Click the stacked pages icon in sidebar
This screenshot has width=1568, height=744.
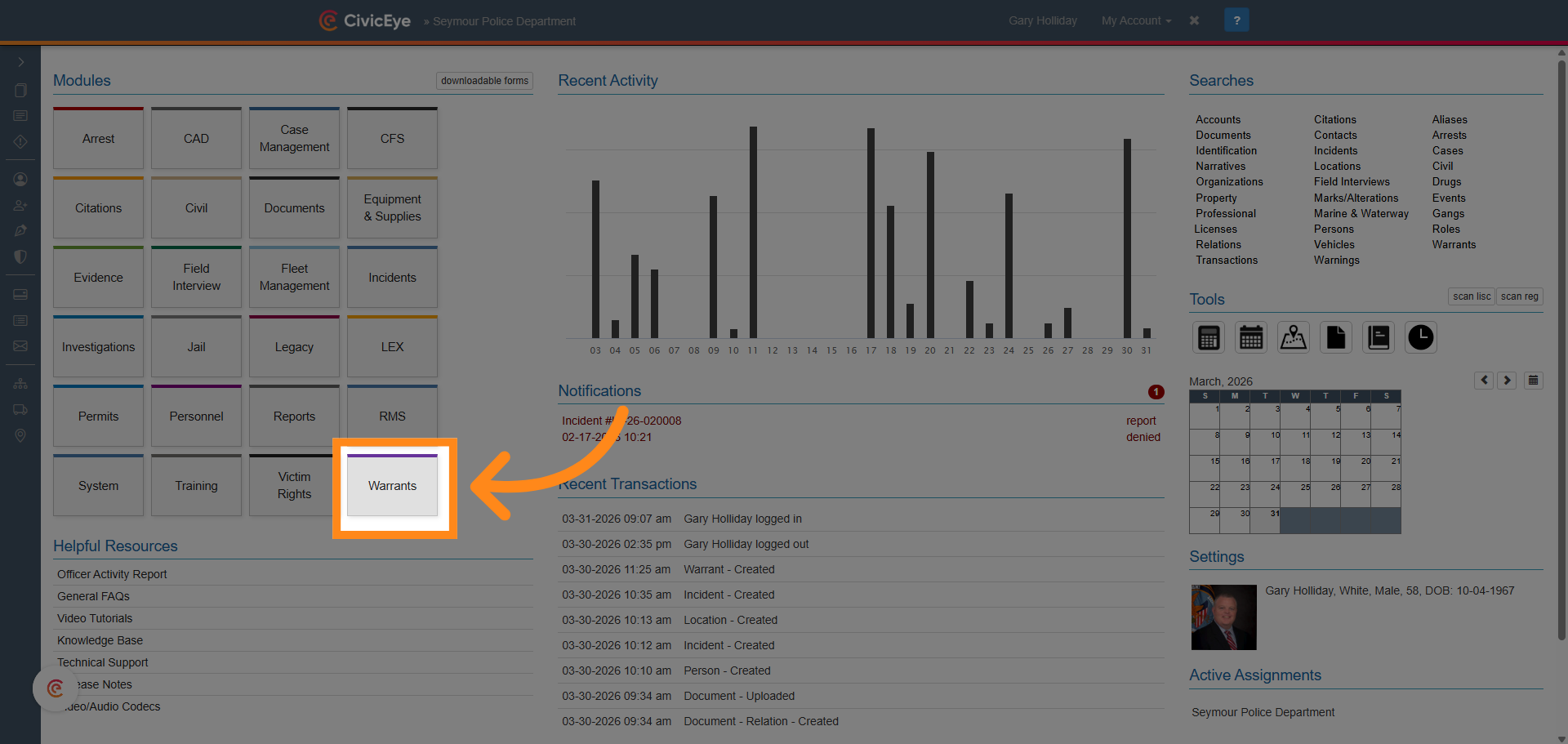click(x=20, y=90)
